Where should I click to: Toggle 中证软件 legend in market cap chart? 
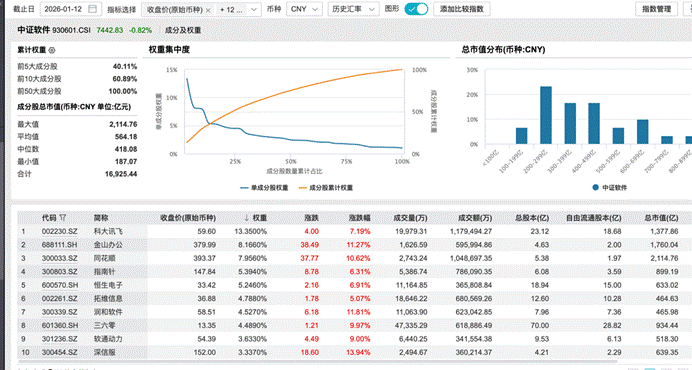click(x=609, y=188)
